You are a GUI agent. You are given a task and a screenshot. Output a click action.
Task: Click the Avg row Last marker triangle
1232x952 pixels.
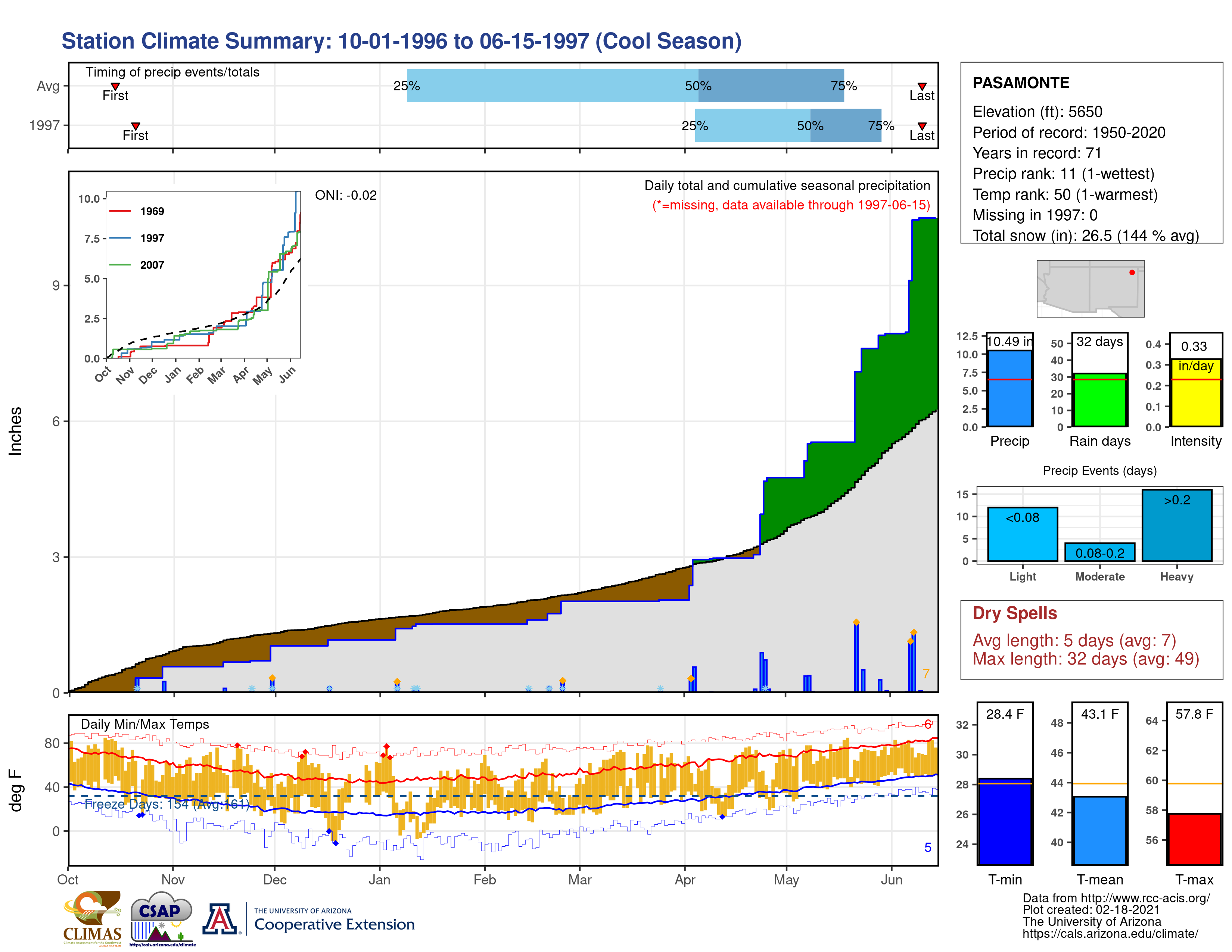[x=922, y=86]
